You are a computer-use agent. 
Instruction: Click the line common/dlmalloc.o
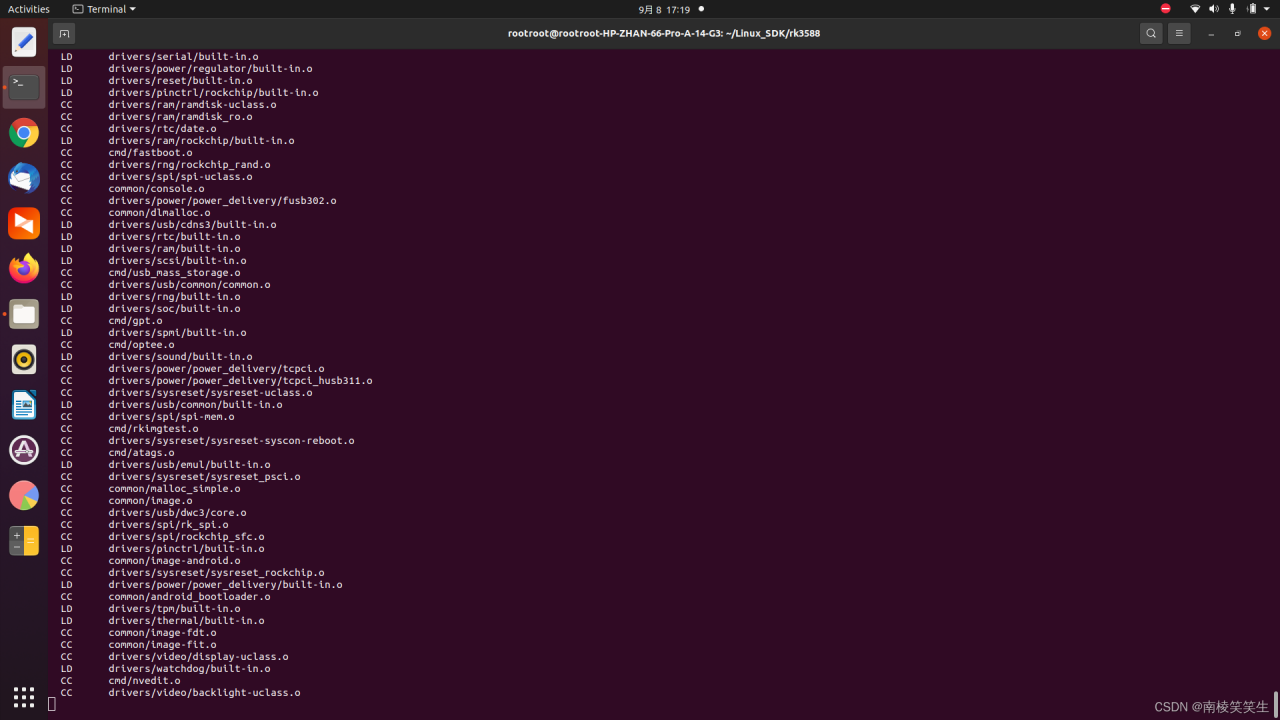pyautogui.click(x=160, y=213)
